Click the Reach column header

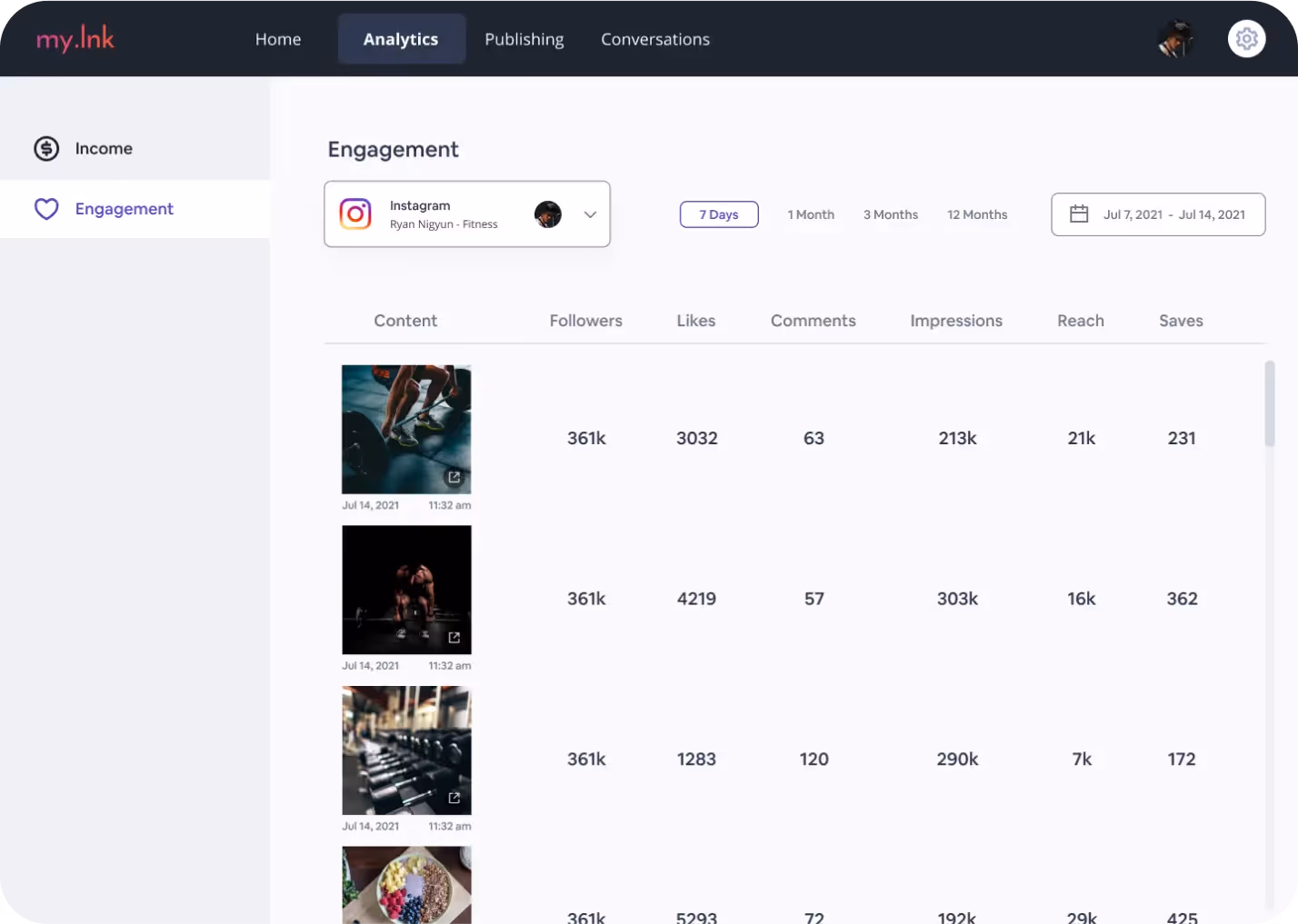coord(1081,321)
